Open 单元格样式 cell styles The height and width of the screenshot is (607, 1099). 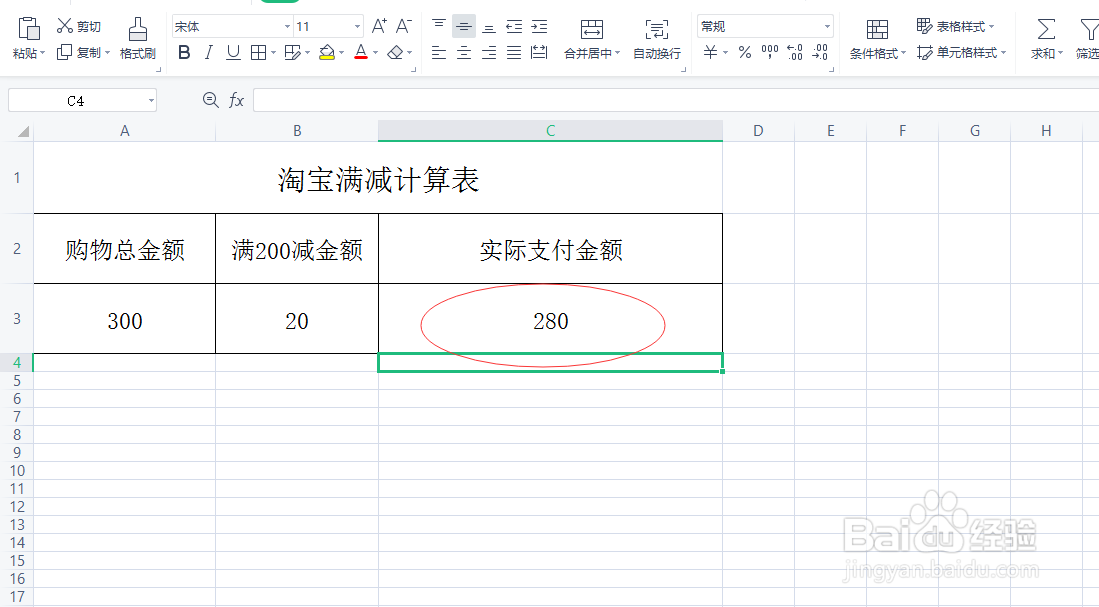(x=961, y=53)
